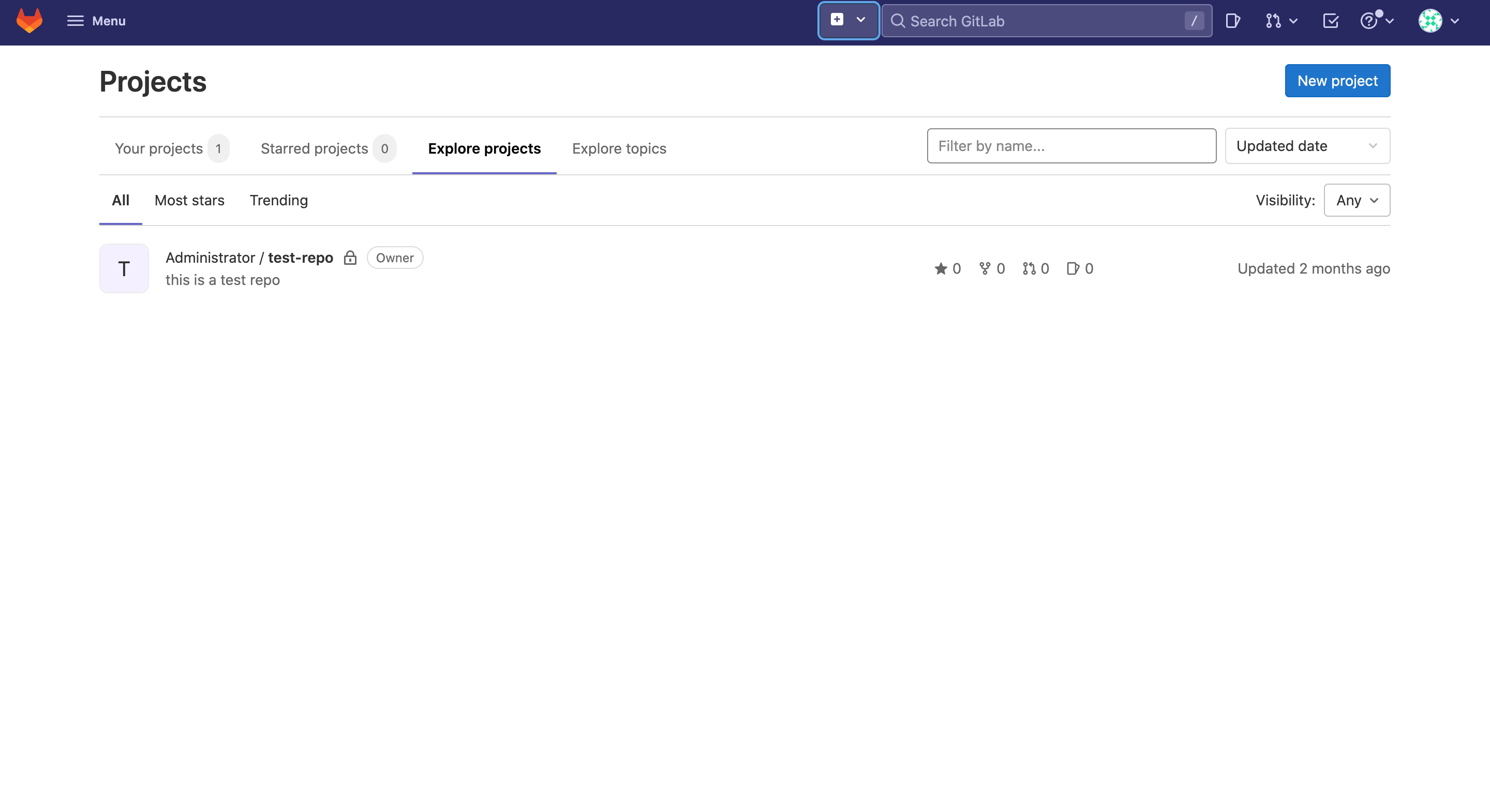Image resolution: width=1490 pixels, height=812 pixels.
Task: Click the 'Updated 2 months ago' text
Action: click(x=1314, y=269)
